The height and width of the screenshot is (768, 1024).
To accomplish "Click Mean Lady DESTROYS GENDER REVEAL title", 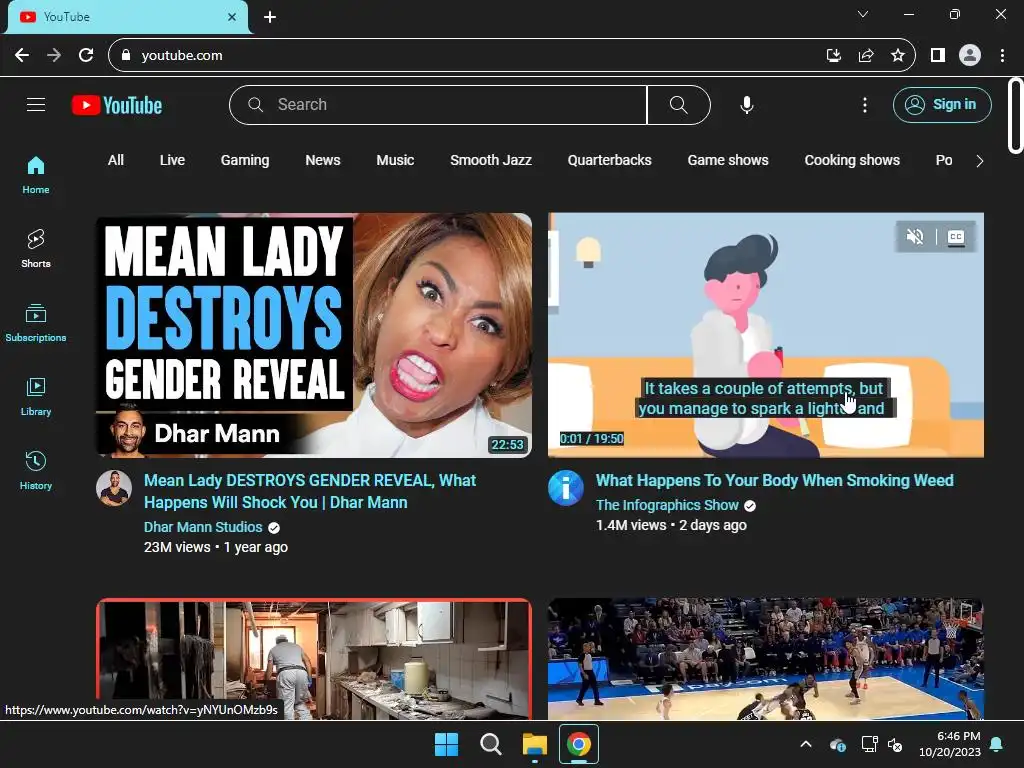I will click(310, 491).
